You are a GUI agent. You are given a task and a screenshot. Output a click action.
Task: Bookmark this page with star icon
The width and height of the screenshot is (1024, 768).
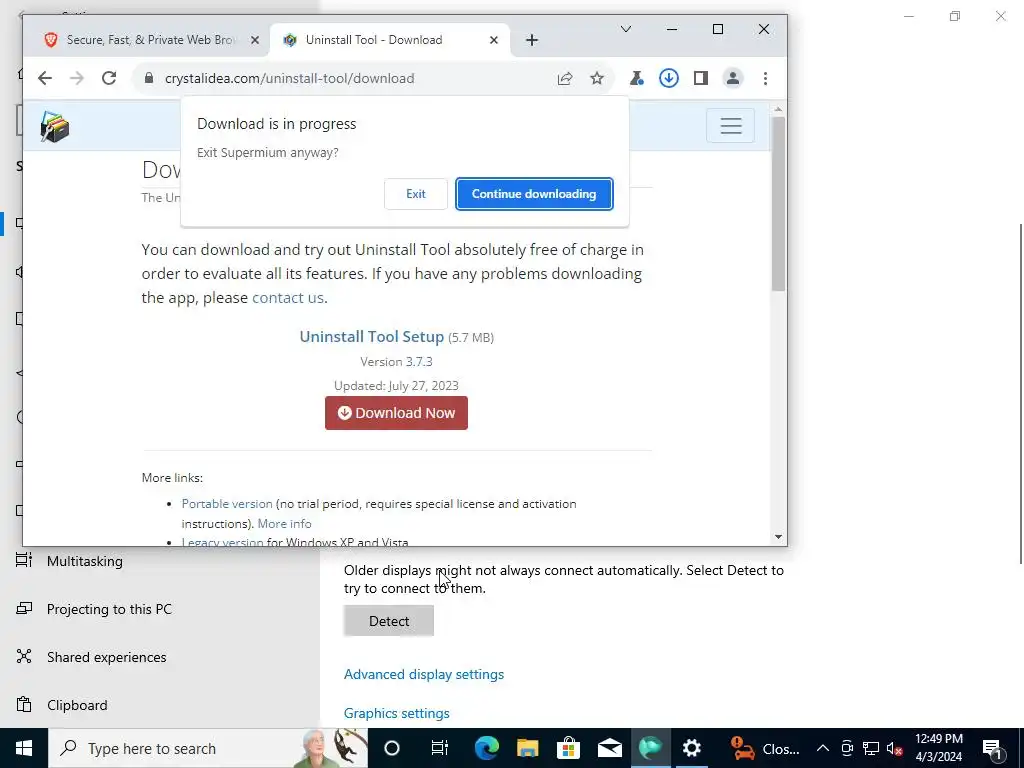point(597,78)
